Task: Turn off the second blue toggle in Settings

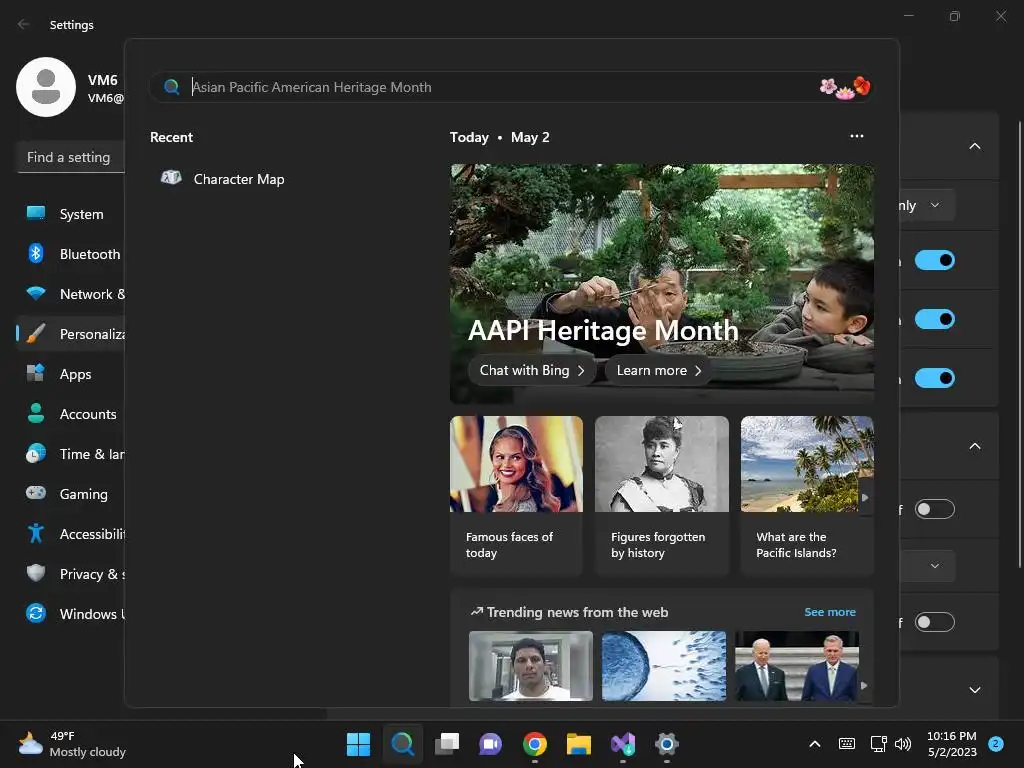Action: pyautogui.click(x=935, y=319)
